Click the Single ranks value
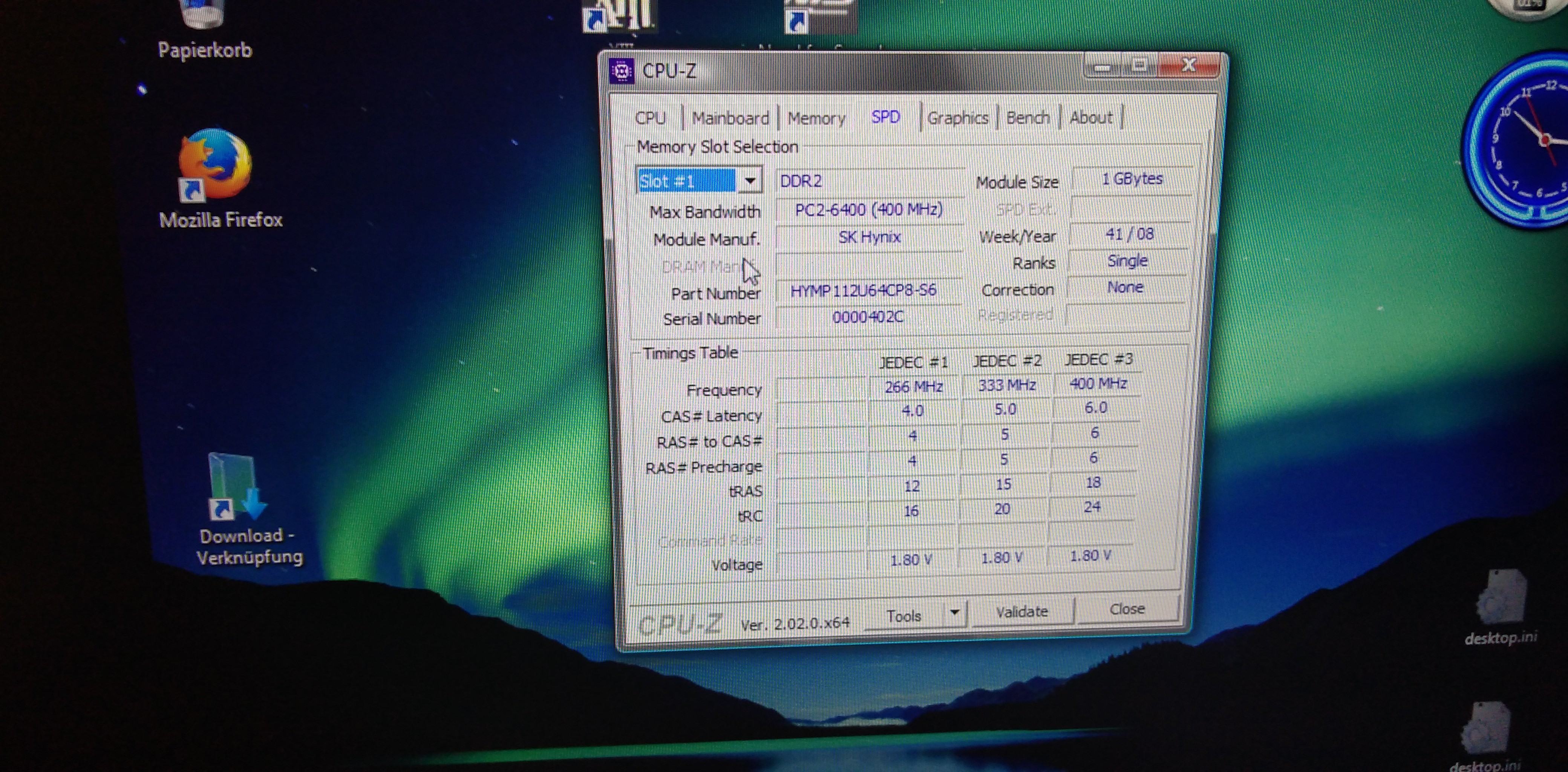The width and height of the screenshot is (1568, 772). 1127,260
